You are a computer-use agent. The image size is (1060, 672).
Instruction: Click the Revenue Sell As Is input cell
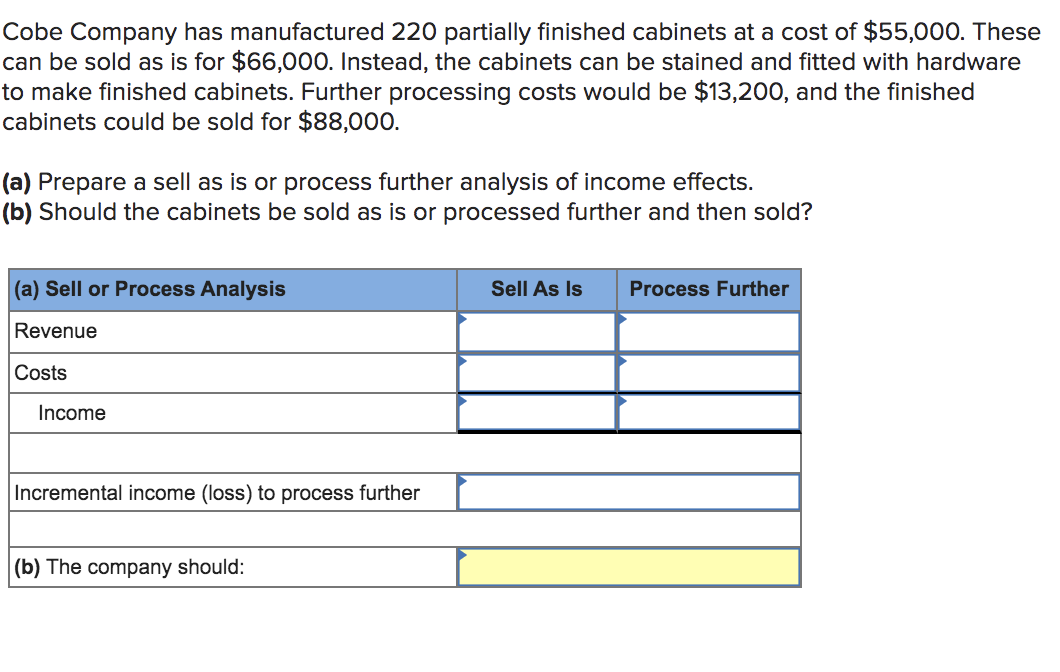(x=537, y=332)
